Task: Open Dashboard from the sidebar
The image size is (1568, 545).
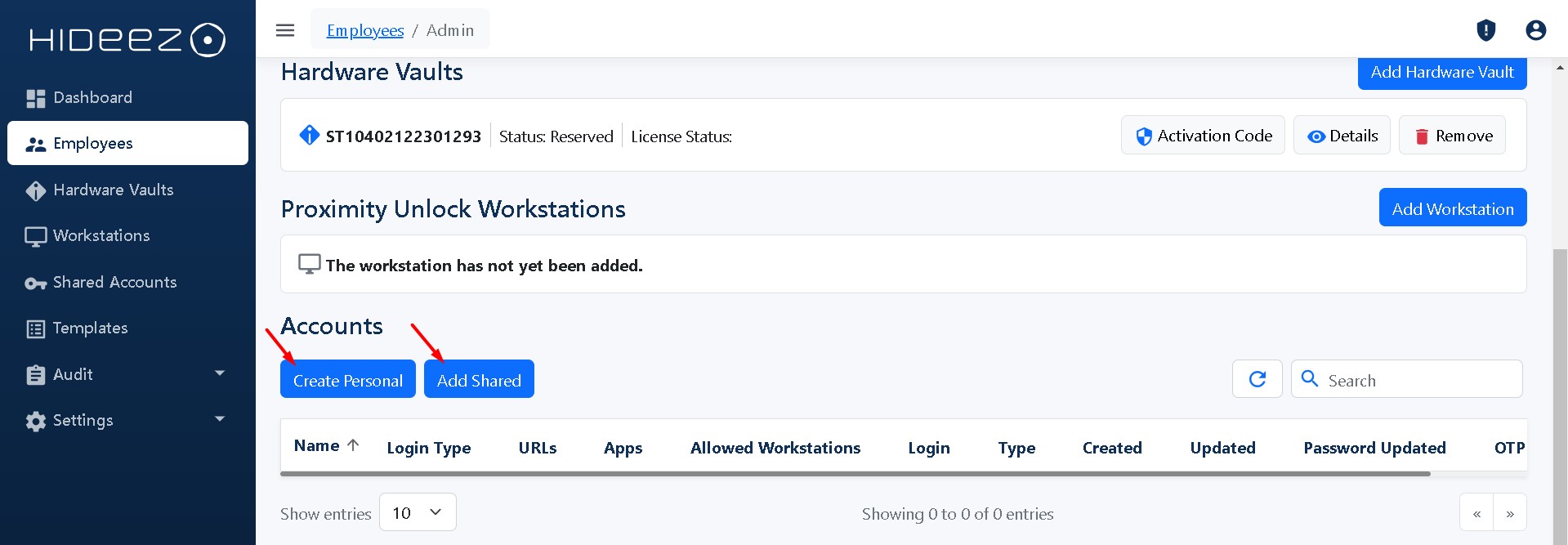Action: pyautogui.click(x=92, y=98)
